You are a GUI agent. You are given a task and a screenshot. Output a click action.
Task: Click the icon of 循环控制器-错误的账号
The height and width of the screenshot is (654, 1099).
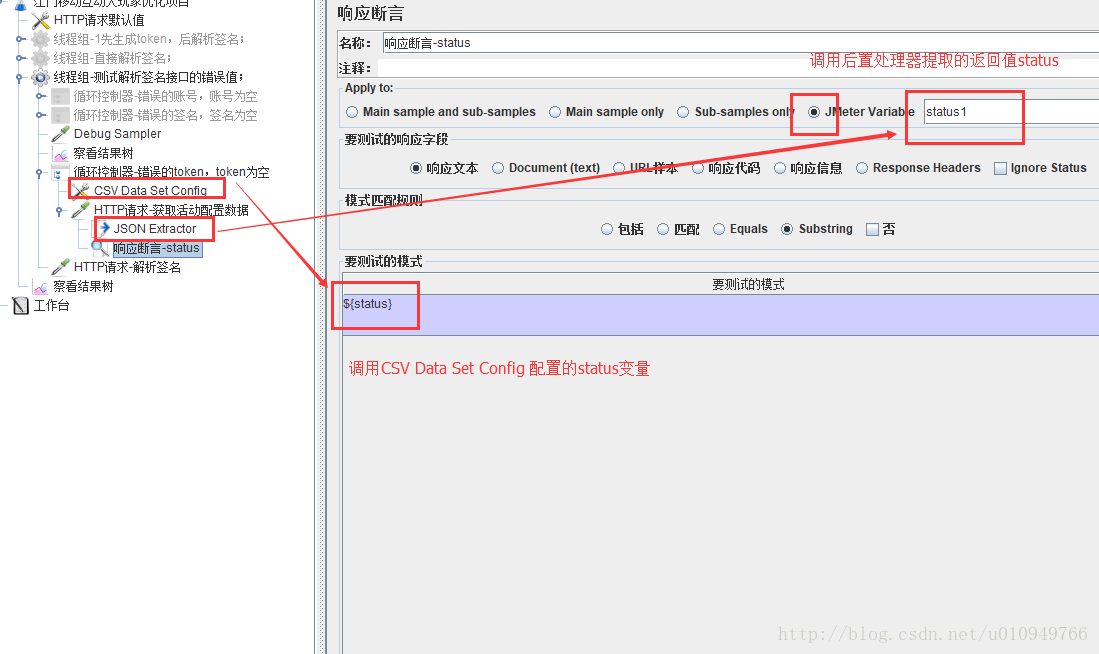61,96
